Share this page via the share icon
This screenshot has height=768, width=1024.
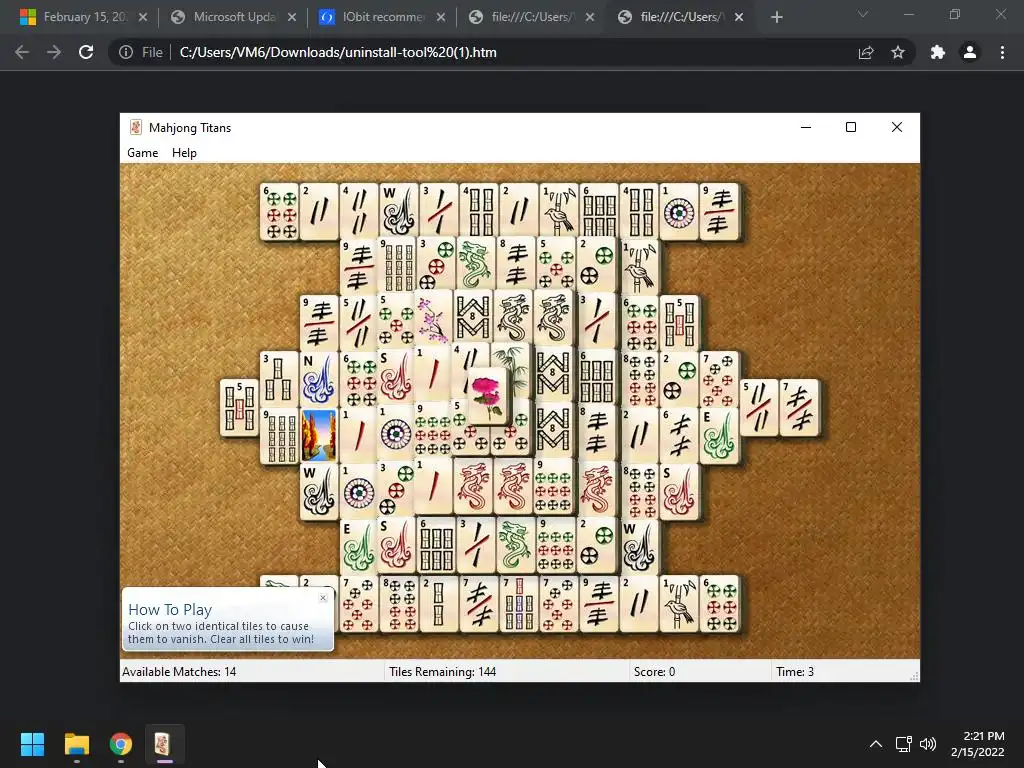coord(866,52)
